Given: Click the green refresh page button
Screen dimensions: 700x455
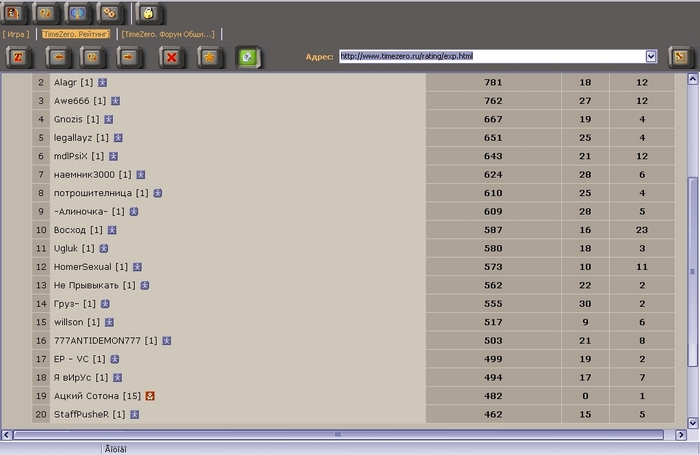Looking at the screenshot, I should [x=248, y=57].
